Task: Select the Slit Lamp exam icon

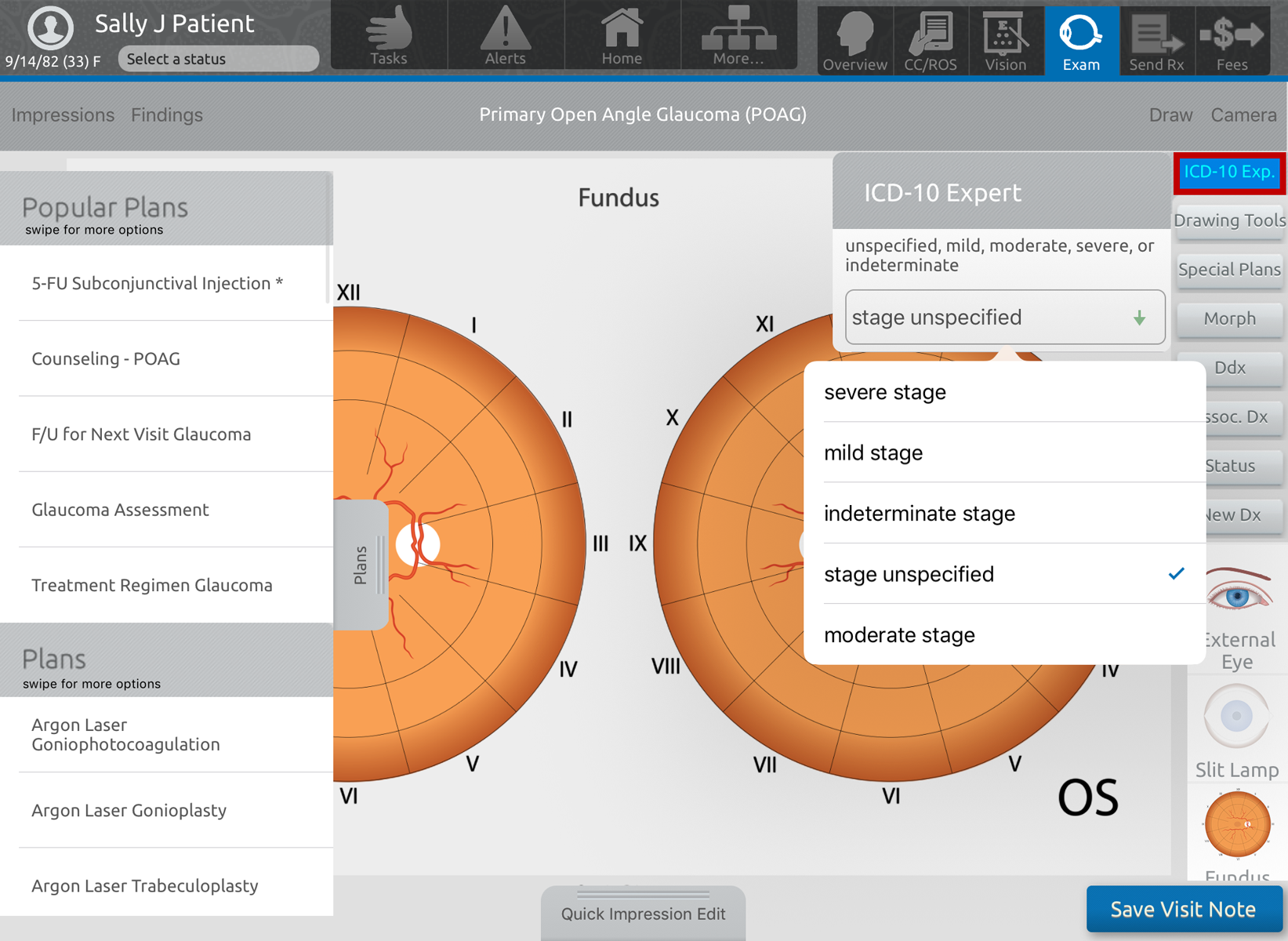Action: pyautogui.click(x=1236, y=715)
